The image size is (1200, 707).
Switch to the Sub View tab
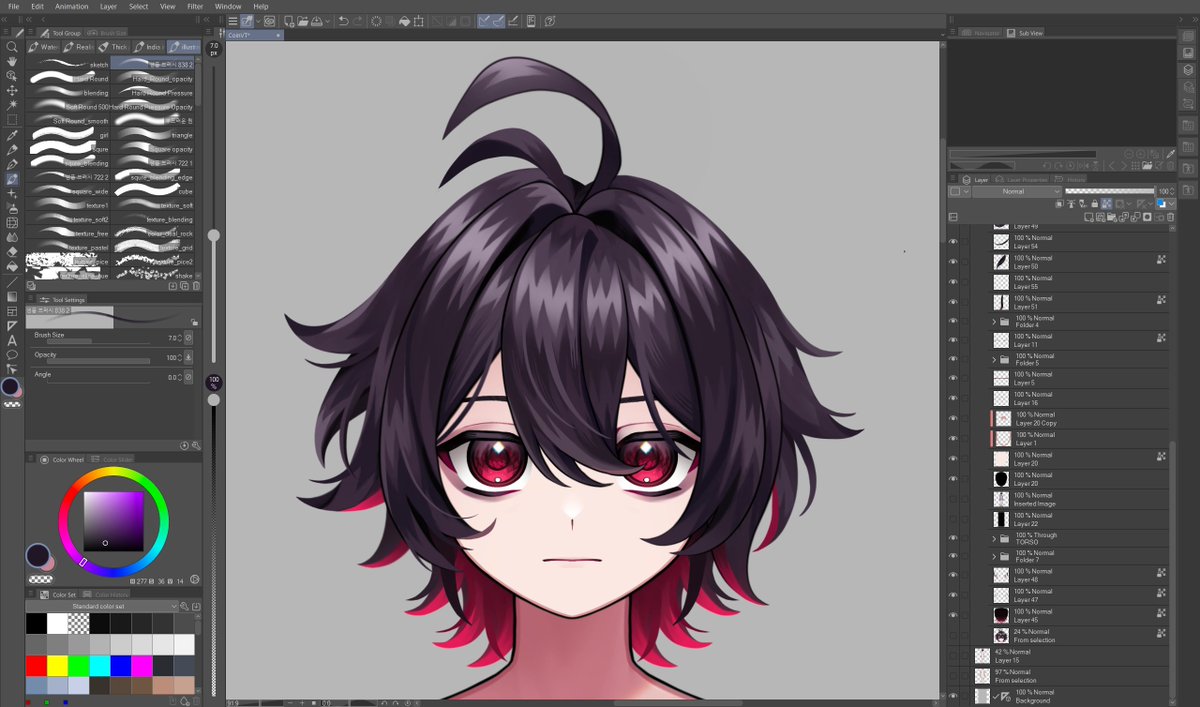tap(1025, 33)
